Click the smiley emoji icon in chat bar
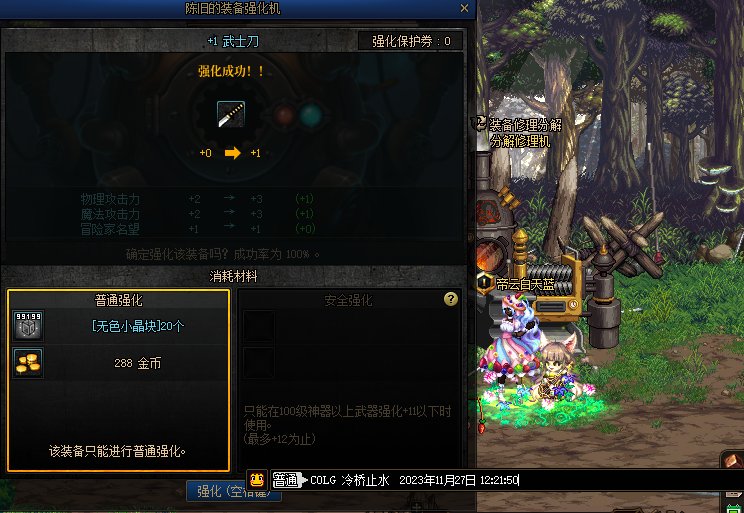 click(x=257, y=480)
